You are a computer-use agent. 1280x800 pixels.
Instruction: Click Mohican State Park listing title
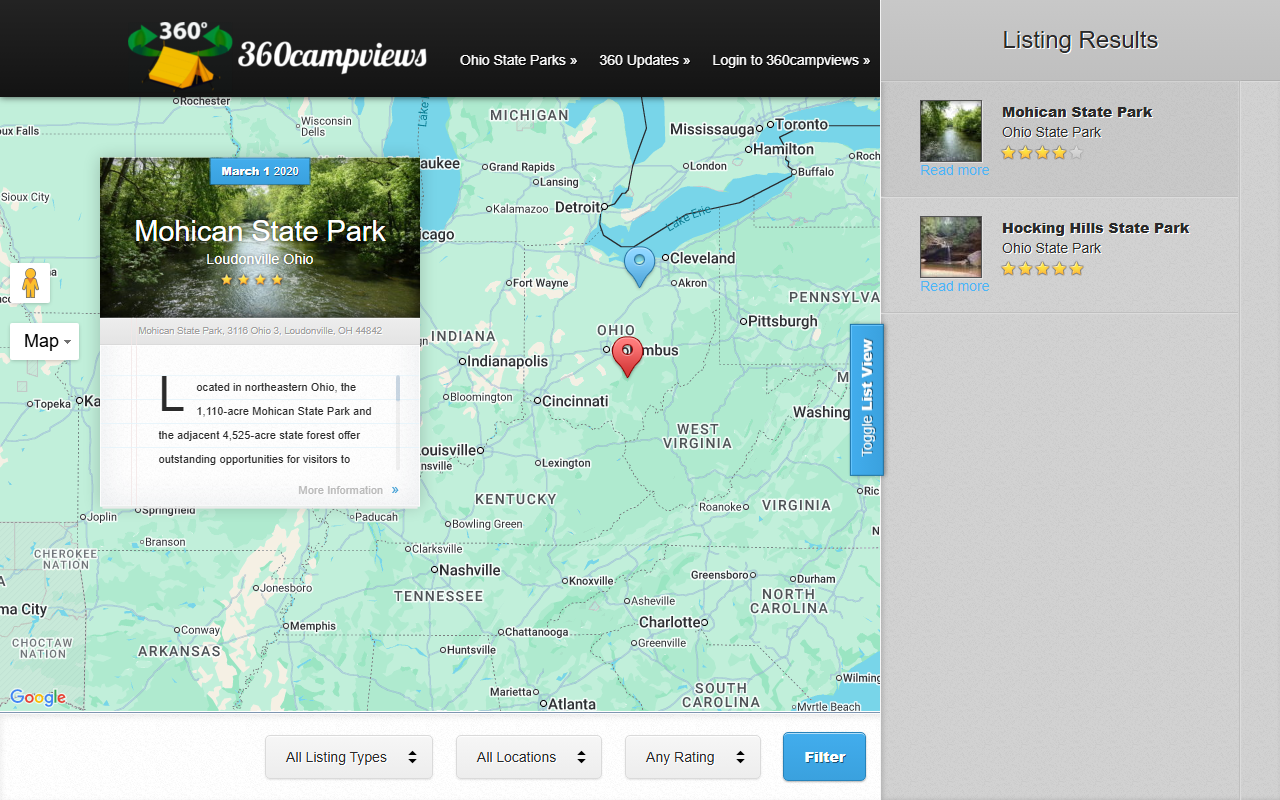point(1077,112)
